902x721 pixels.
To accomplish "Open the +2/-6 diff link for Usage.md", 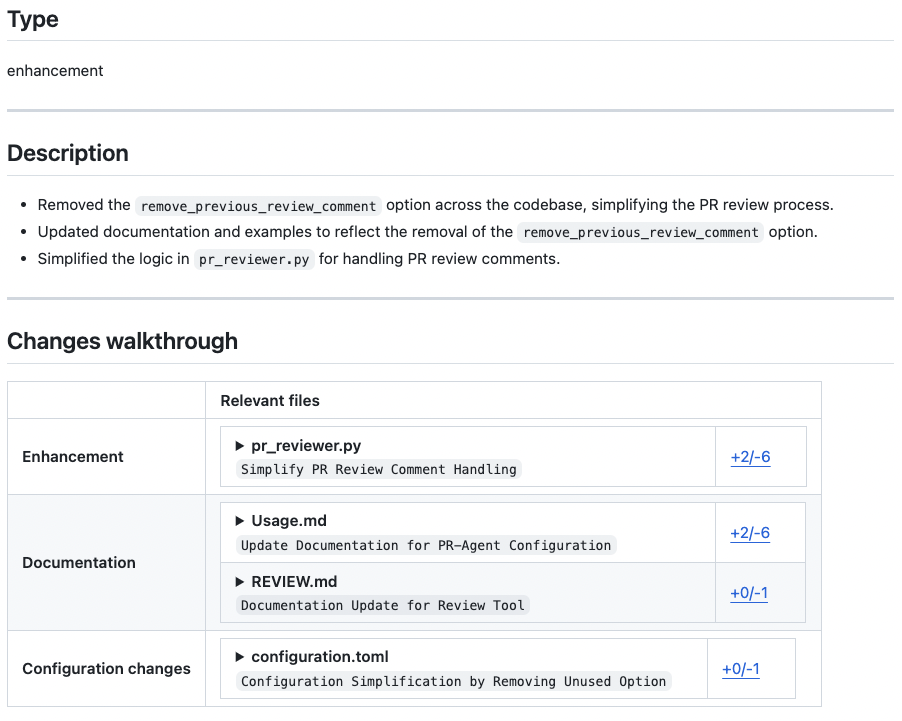I will tap(750, 533).
